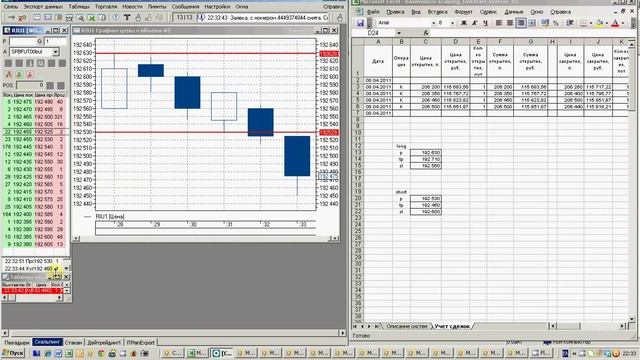Viewport: 640px width, 360px height.
Task: Click the indent icon in Excel toolbar
Action: 570,23
